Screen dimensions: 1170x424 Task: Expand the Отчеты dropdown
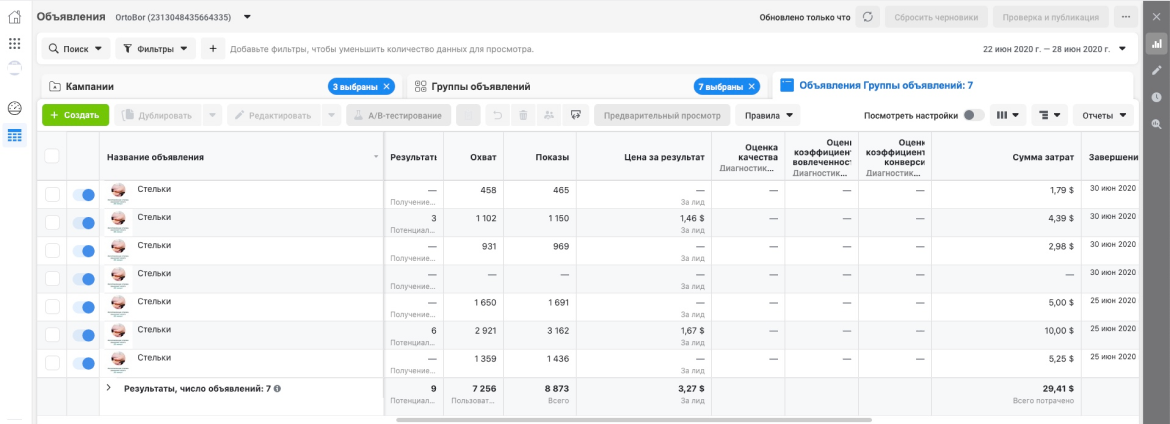(1104, 115)
